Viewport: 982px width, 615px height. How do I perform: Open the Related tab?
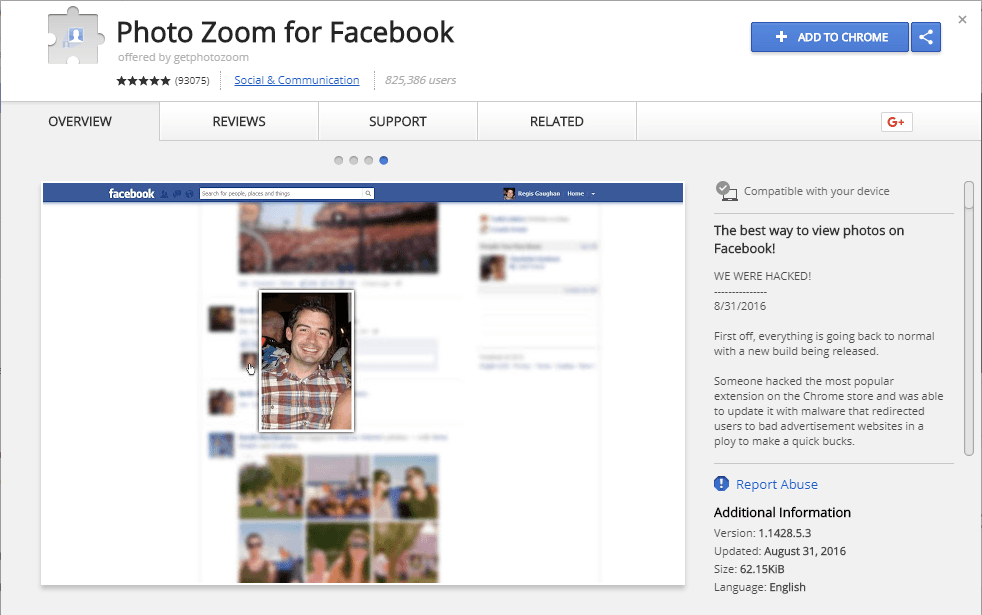click(557, 121)
